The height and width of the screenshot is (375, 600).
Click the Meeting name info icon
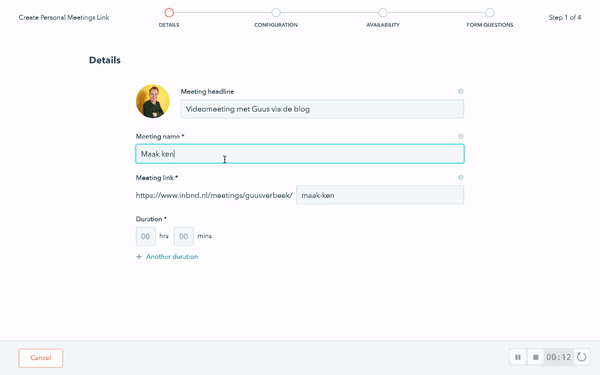461,136
